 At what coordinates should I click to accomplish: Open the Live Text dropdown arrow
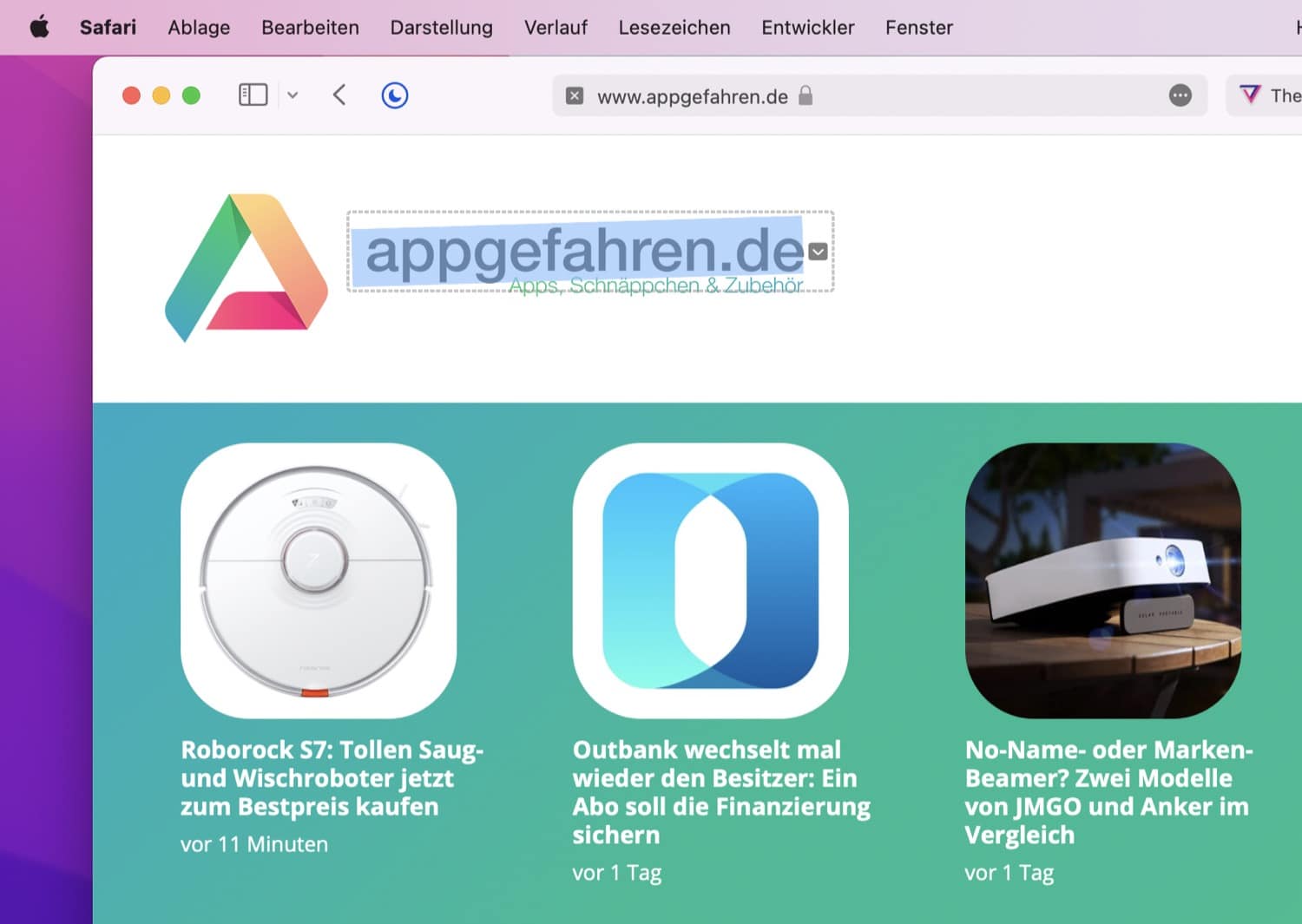point(818,252)
